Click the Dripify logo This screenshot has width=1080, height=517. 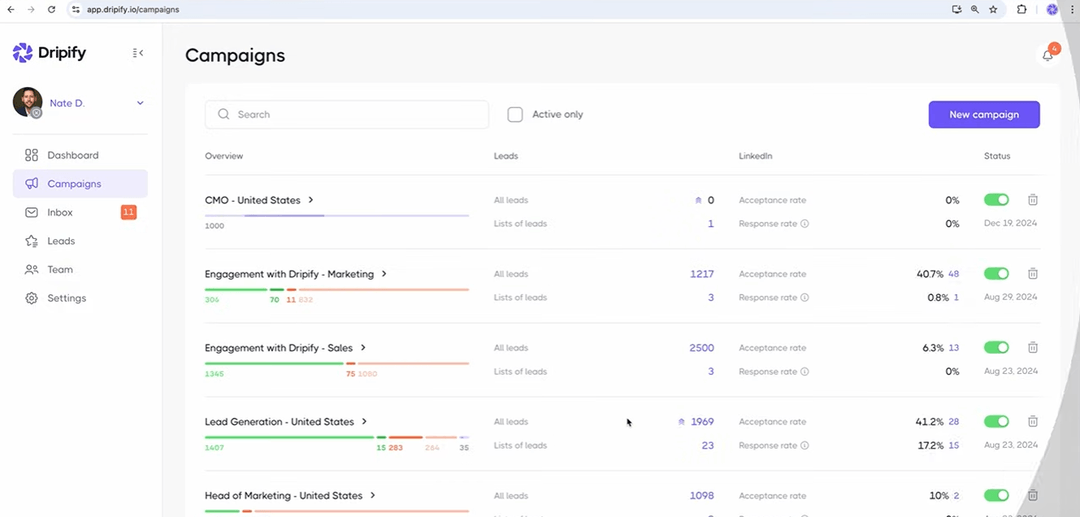pos(49,52)
